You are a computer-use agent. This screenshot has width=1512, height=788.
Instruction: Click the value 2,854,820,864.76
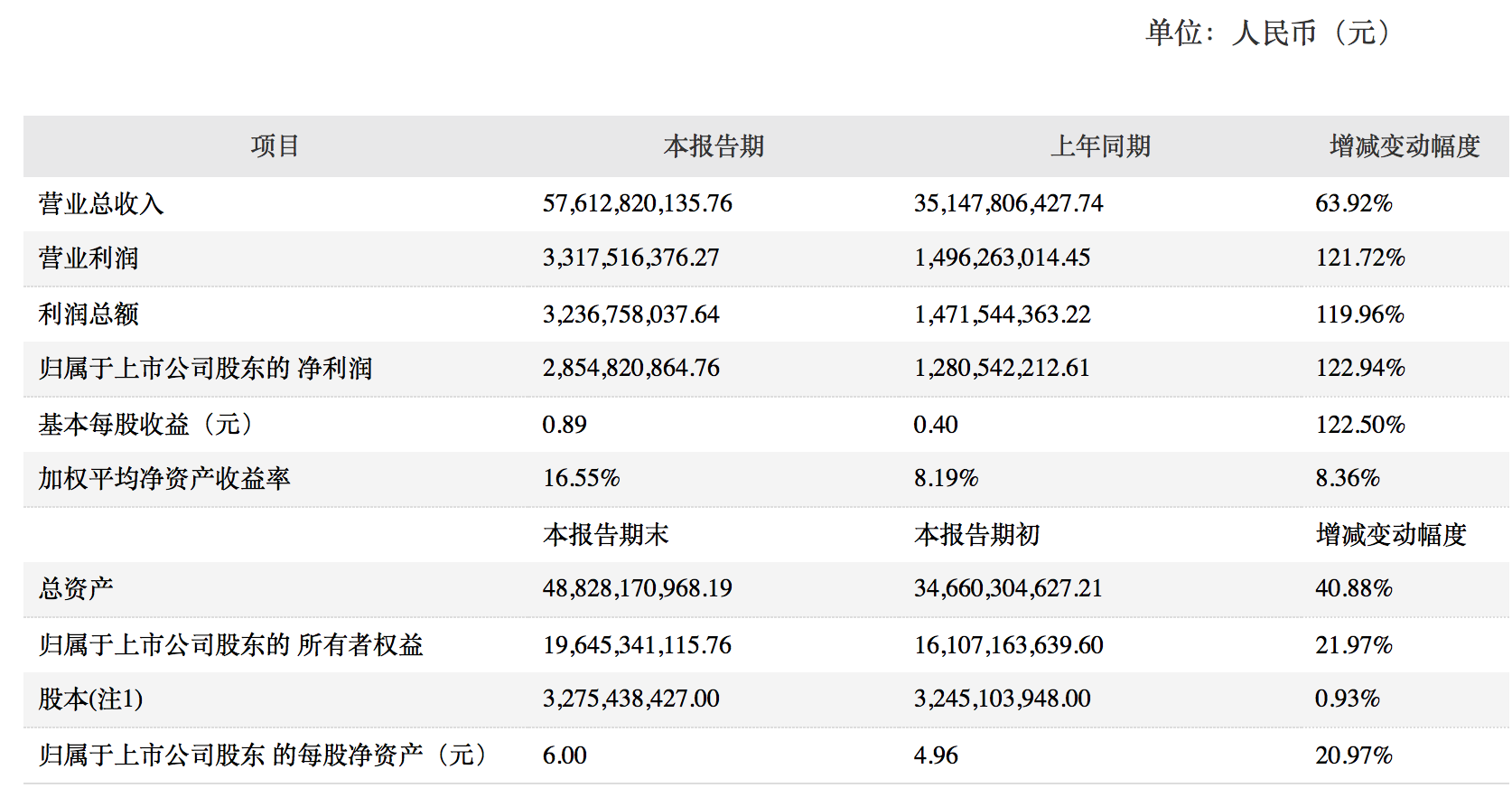(x=630, y=369)
